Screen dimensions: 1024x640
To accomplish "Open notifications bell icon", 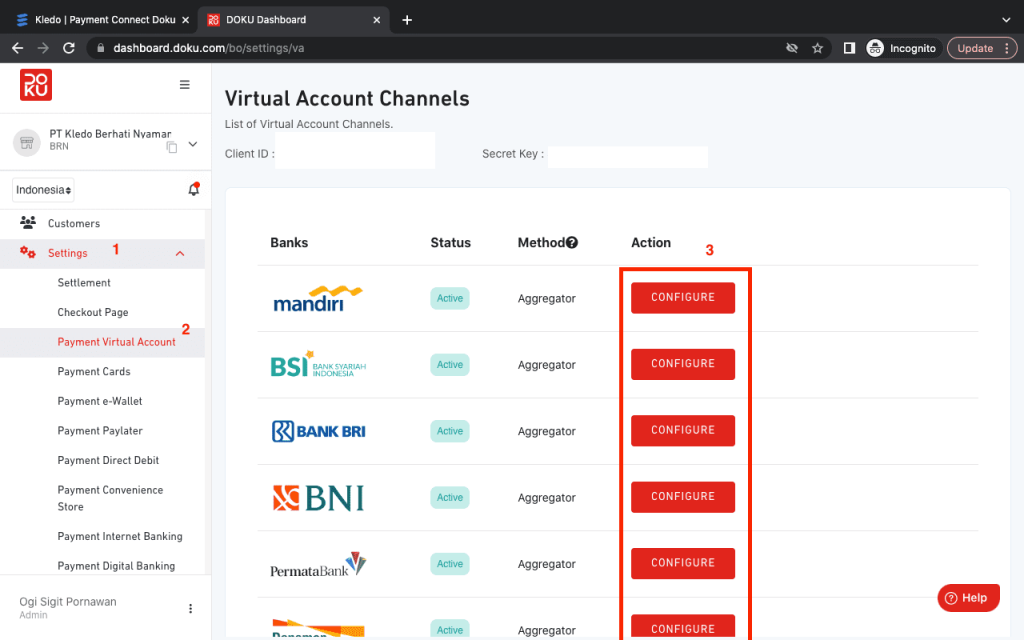I will pyautogui.click(x=194, y=189).
